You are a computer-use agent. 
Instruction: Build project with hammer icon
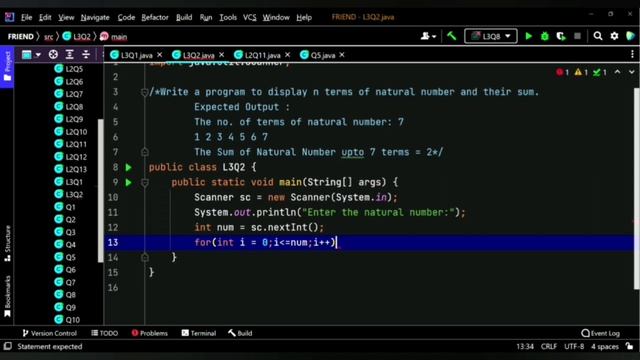tap(451, 36)
